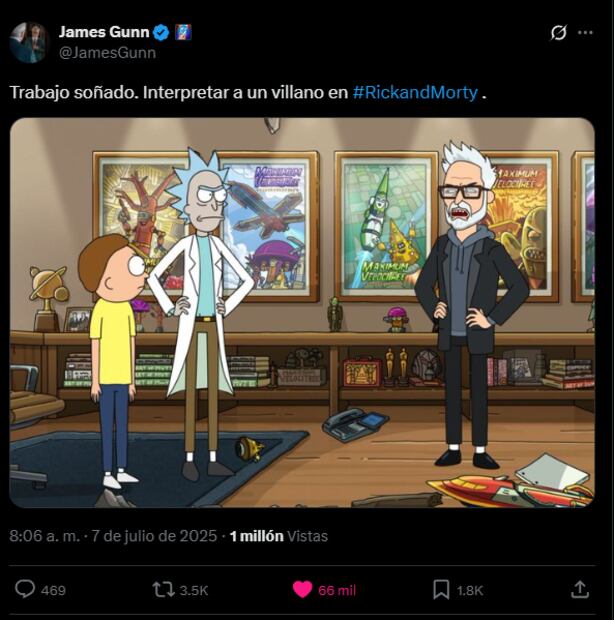The image size is (614, 620).
Task: Open the @JamesGunn handle link
Action: click(107, 53)
